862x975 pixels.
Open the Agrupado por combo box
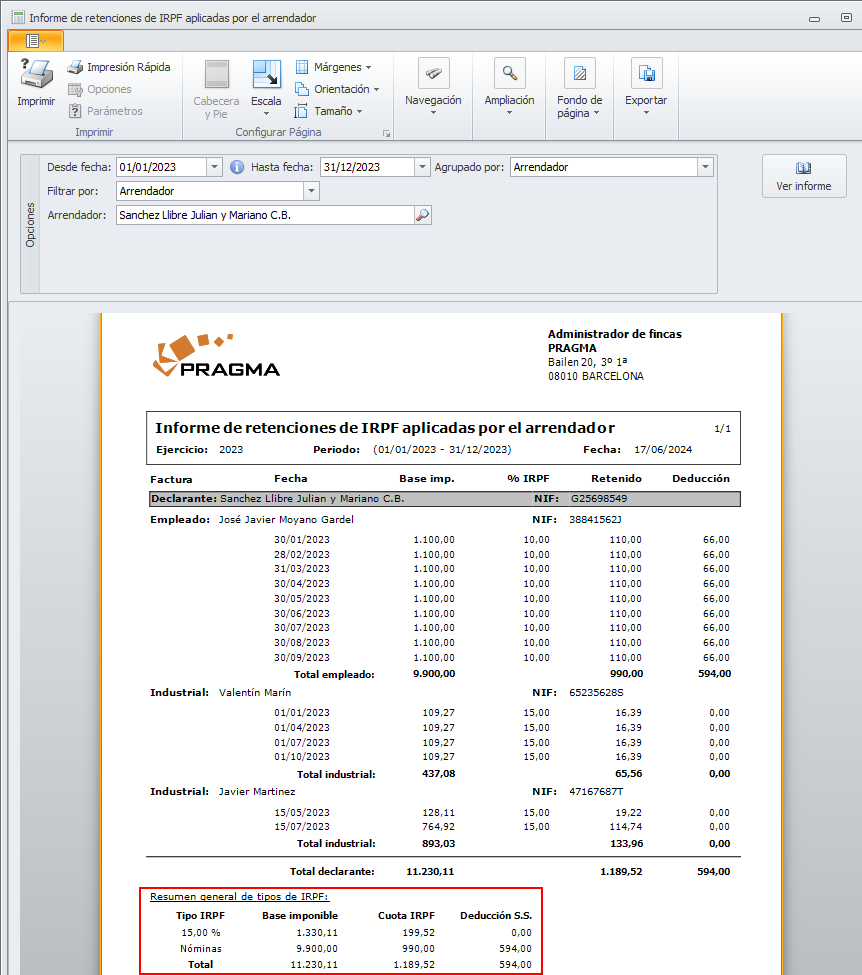pyautogui.click(x=611, y=167)
